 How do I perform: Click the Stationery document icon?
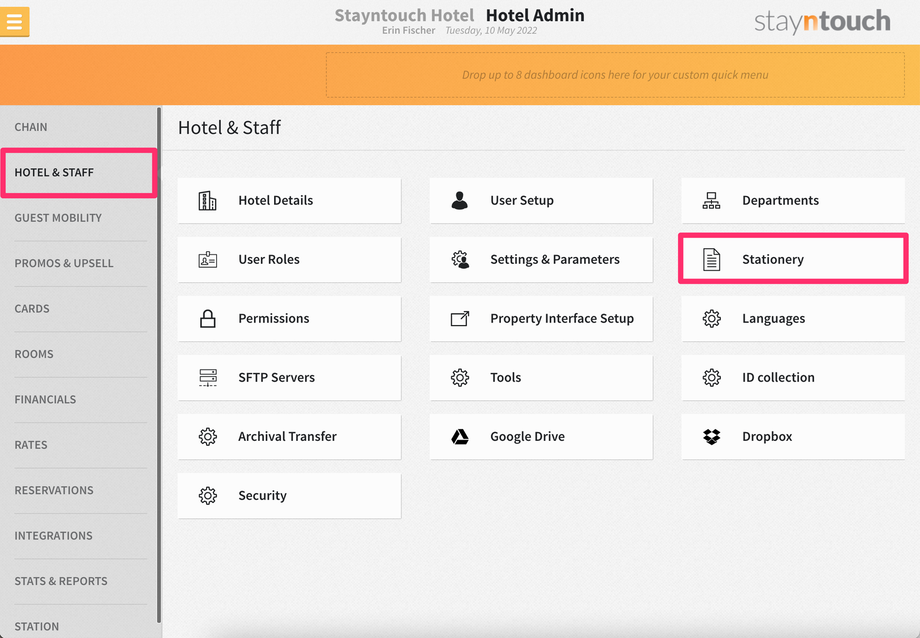click(x=711, y=259)
